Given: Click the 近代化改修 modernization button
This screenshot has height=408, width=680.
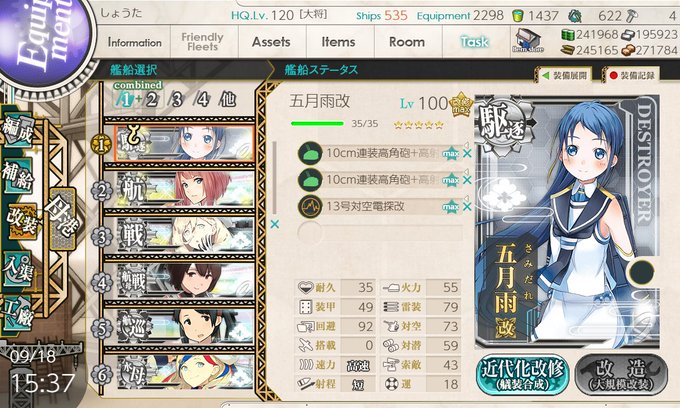Looking at the screenshot, I should pyautogui.click(x=523, y=375).
